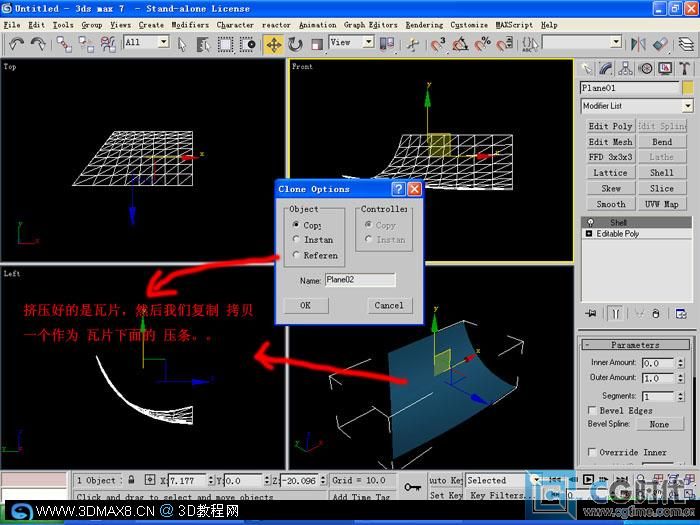Click the Name field containing Plane02

pos(360,280)
